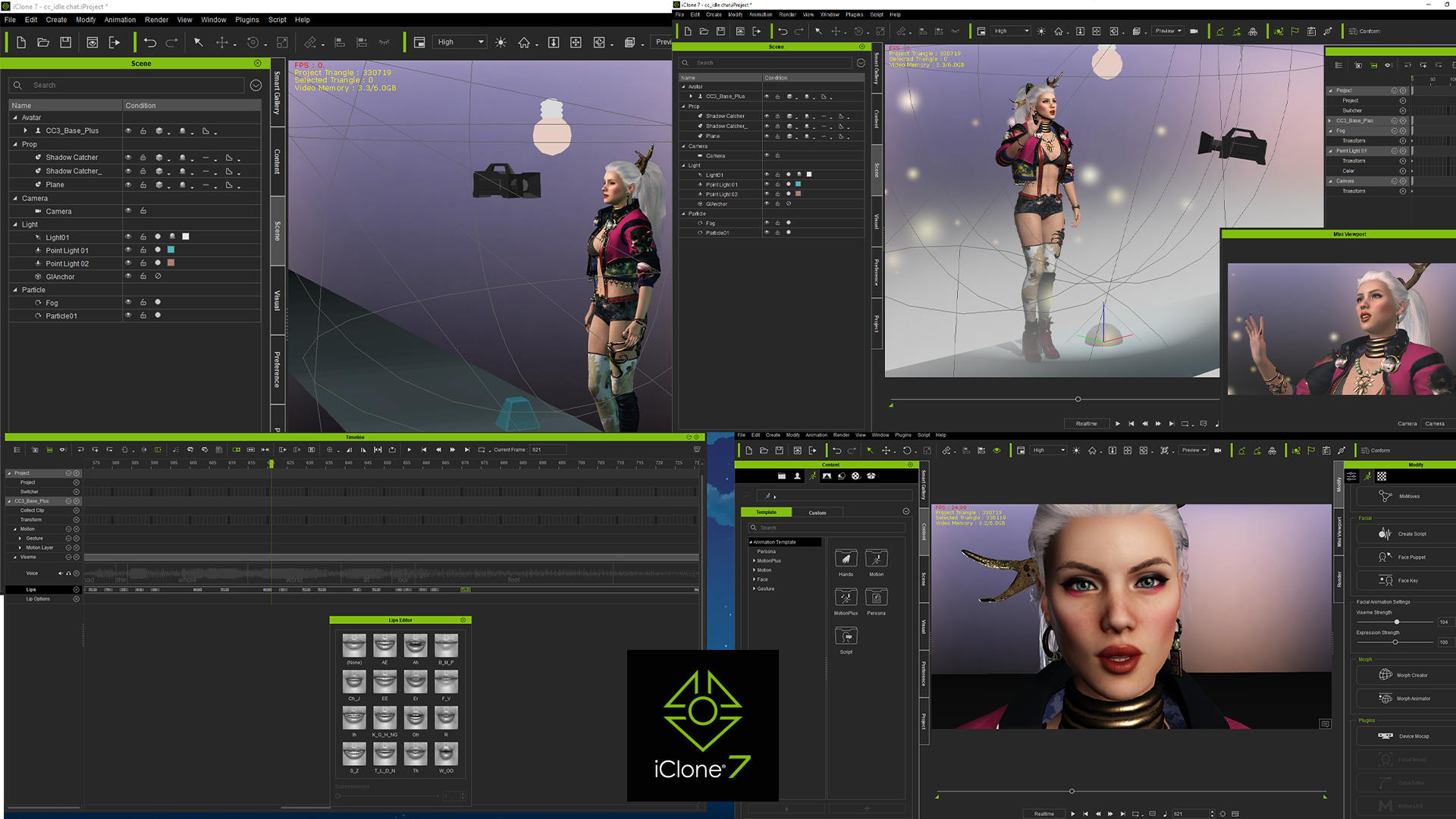The width and height of the screenshot is (1456, 819).
Task: Play the Timeline panel animation
Action: [x=409, y=450]
